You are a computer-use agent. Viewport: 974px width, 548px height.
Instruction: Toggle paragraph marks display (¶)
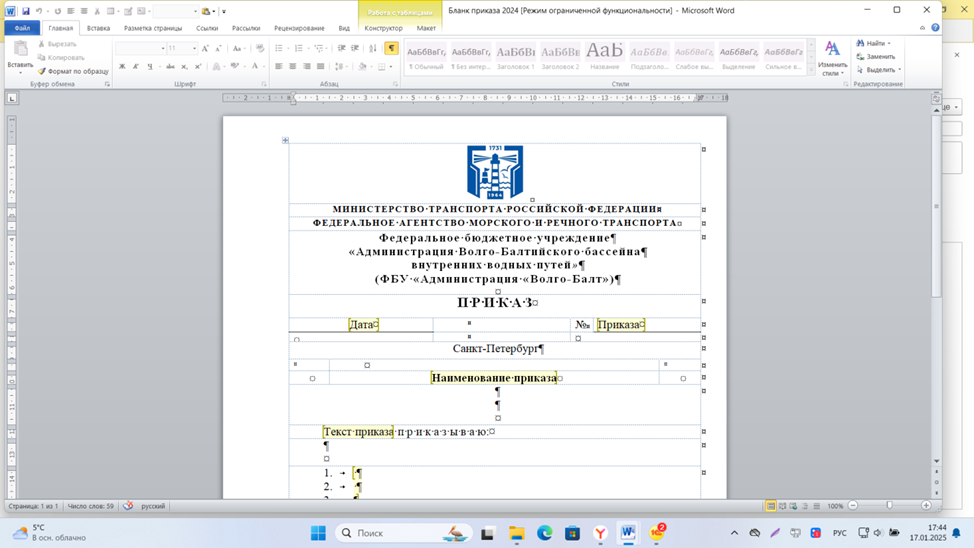[391, 48]
